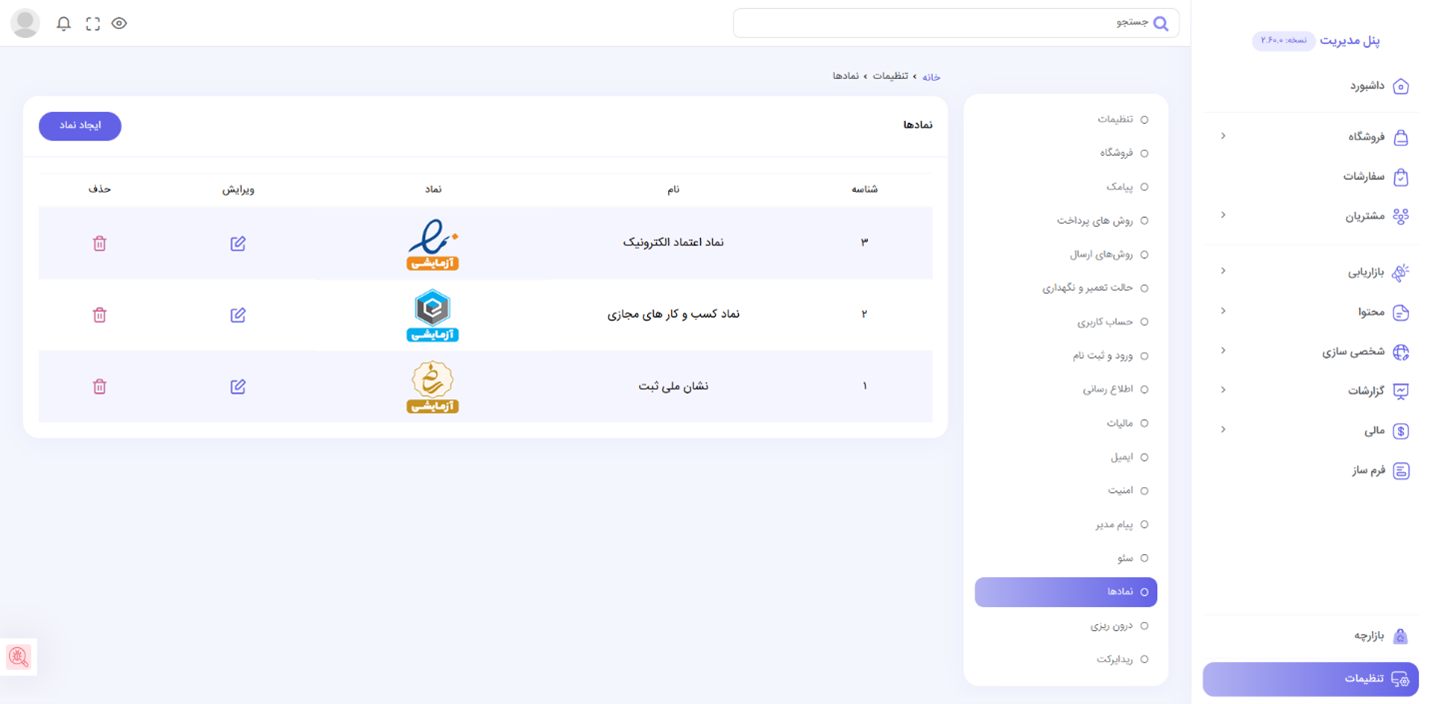
Task: Open سفارشات in the sidebar
Action: (x=1364, y=176)
